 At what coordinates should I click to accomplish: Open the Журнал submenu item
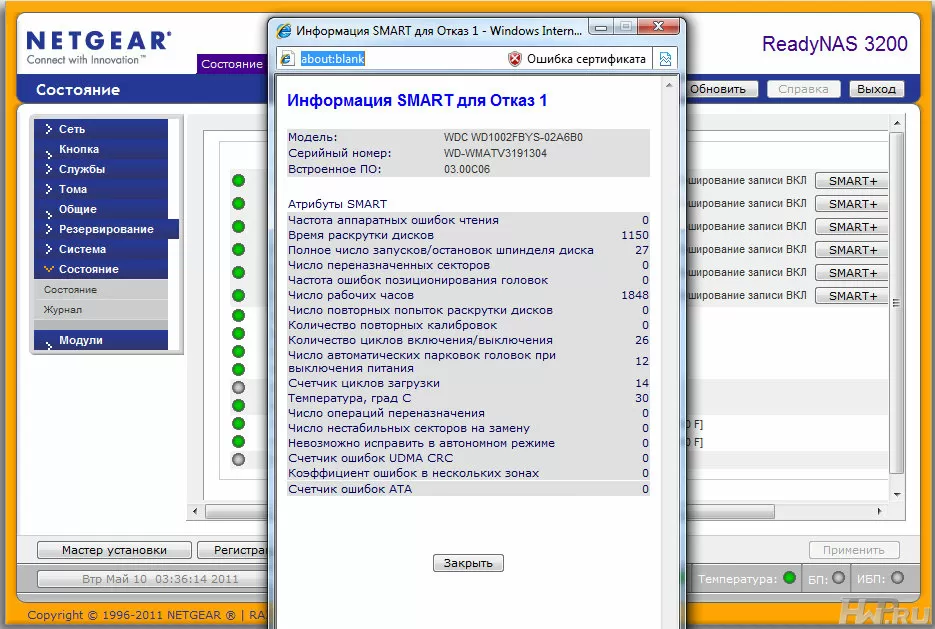tap(63, 310)
